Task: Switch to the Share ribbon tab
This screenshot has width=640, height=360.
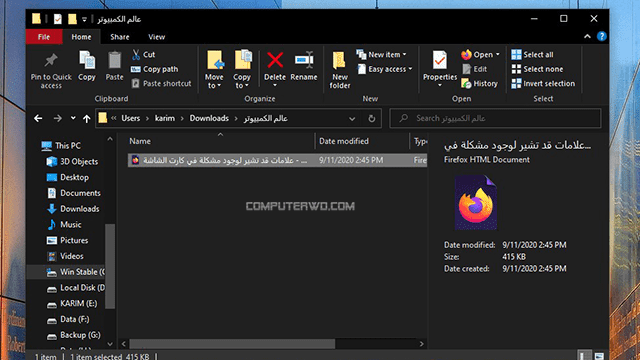Action: 120,37
